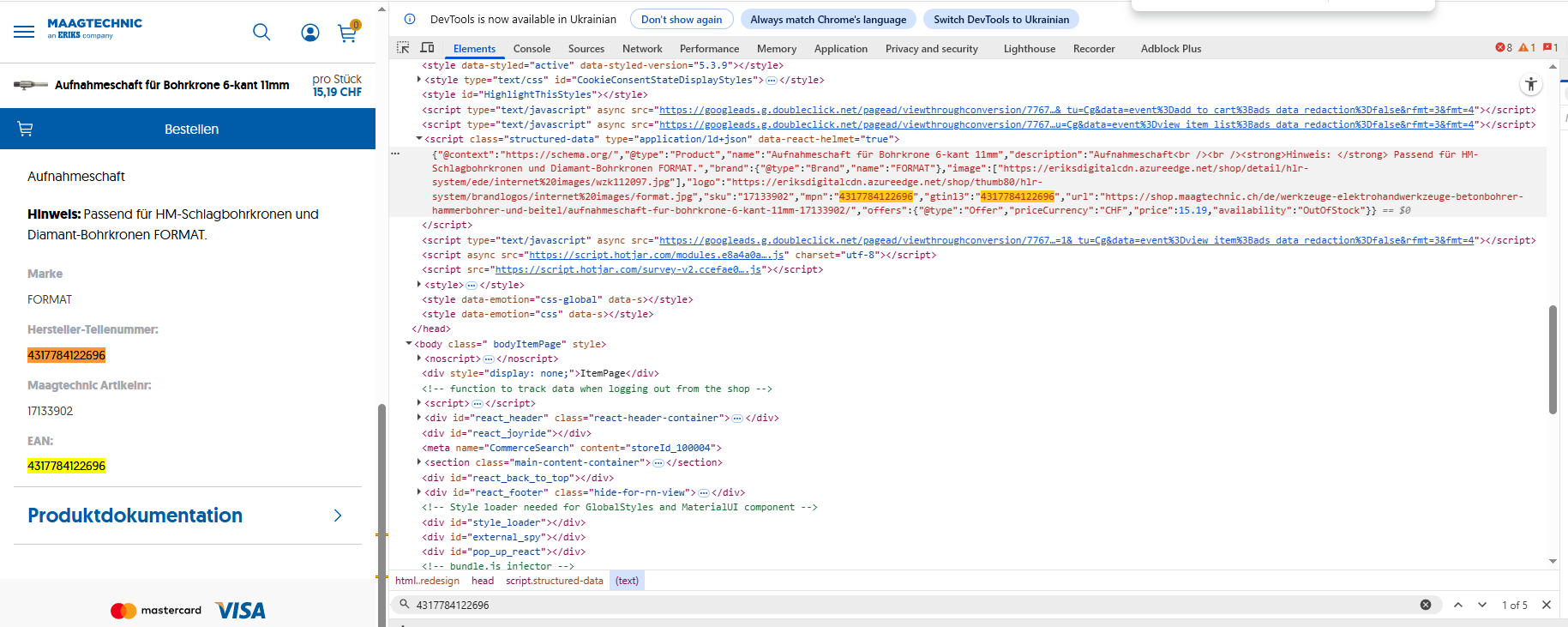Click the Bestellen order button
Viewport: 1568px width, 627px height.
tap(188, 129)
